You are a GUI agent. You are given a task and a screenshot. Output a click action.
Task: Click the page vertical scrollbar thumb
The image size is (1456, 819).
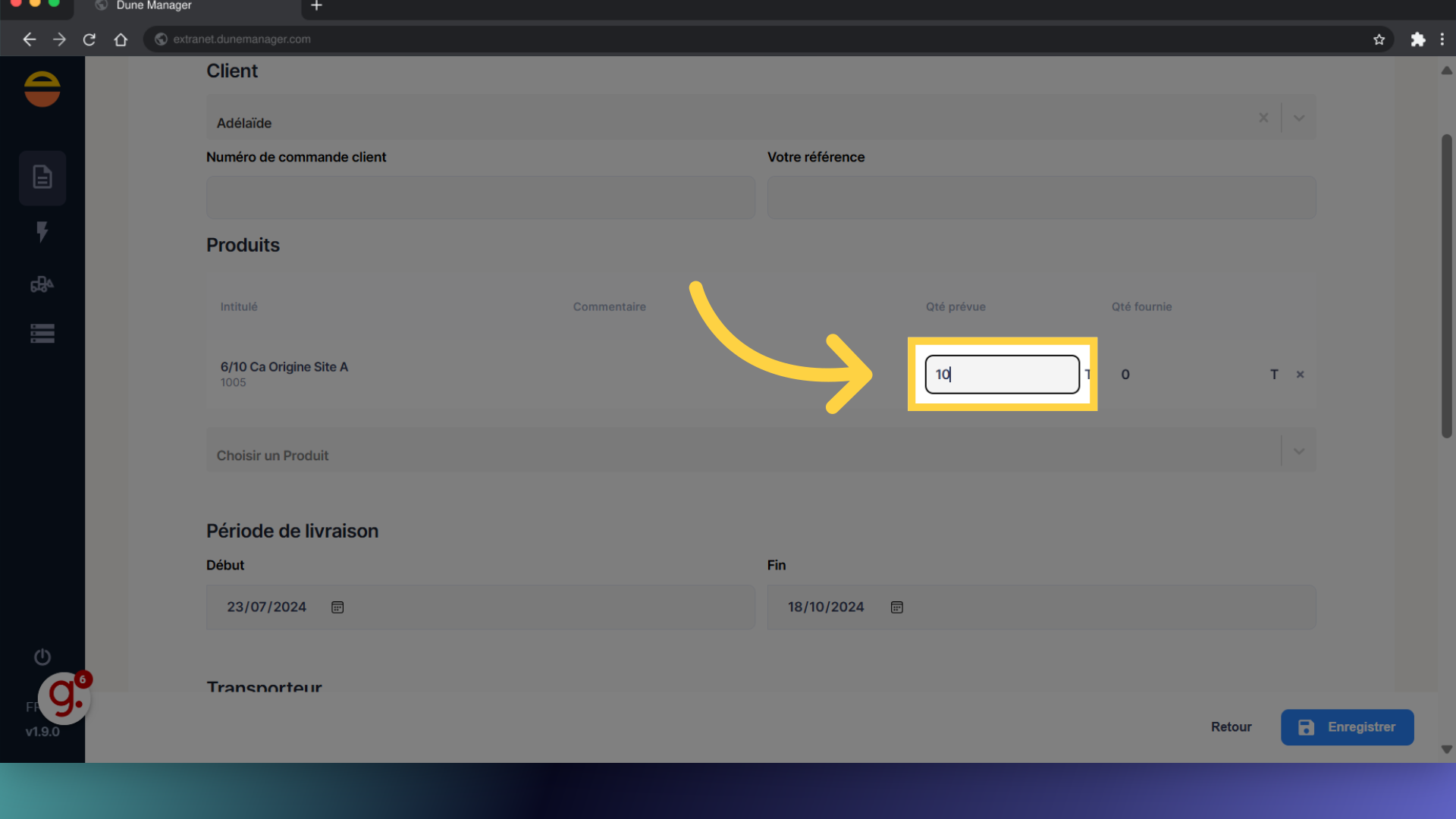pyautogui.click(x=1446, y=286)
